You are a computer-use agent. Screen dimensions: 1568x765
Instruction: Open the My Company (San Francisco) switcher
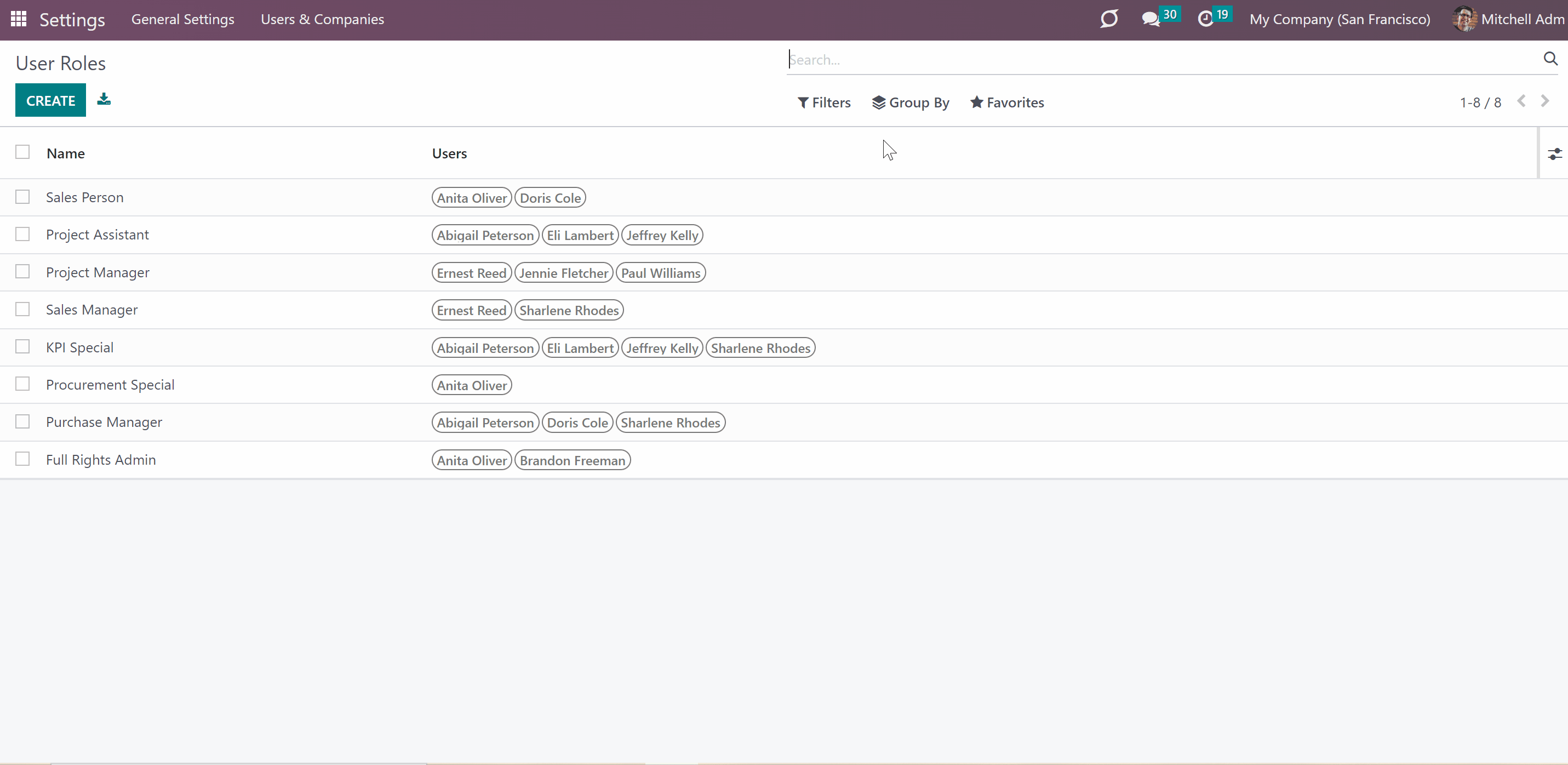tap(1340, 20)
